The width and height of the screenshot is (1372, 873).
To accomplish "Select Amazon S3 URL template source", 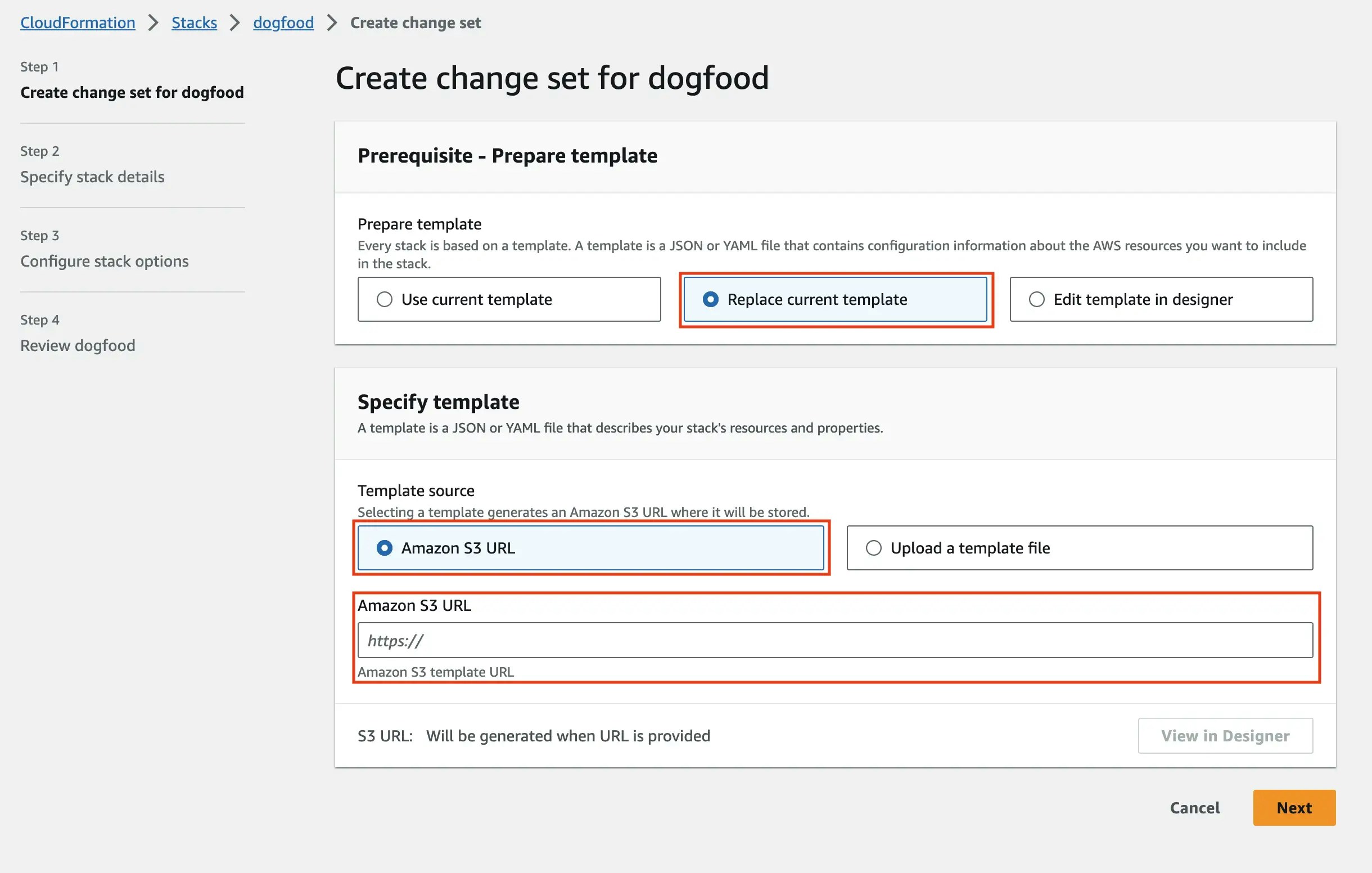I will click(385, 548).
